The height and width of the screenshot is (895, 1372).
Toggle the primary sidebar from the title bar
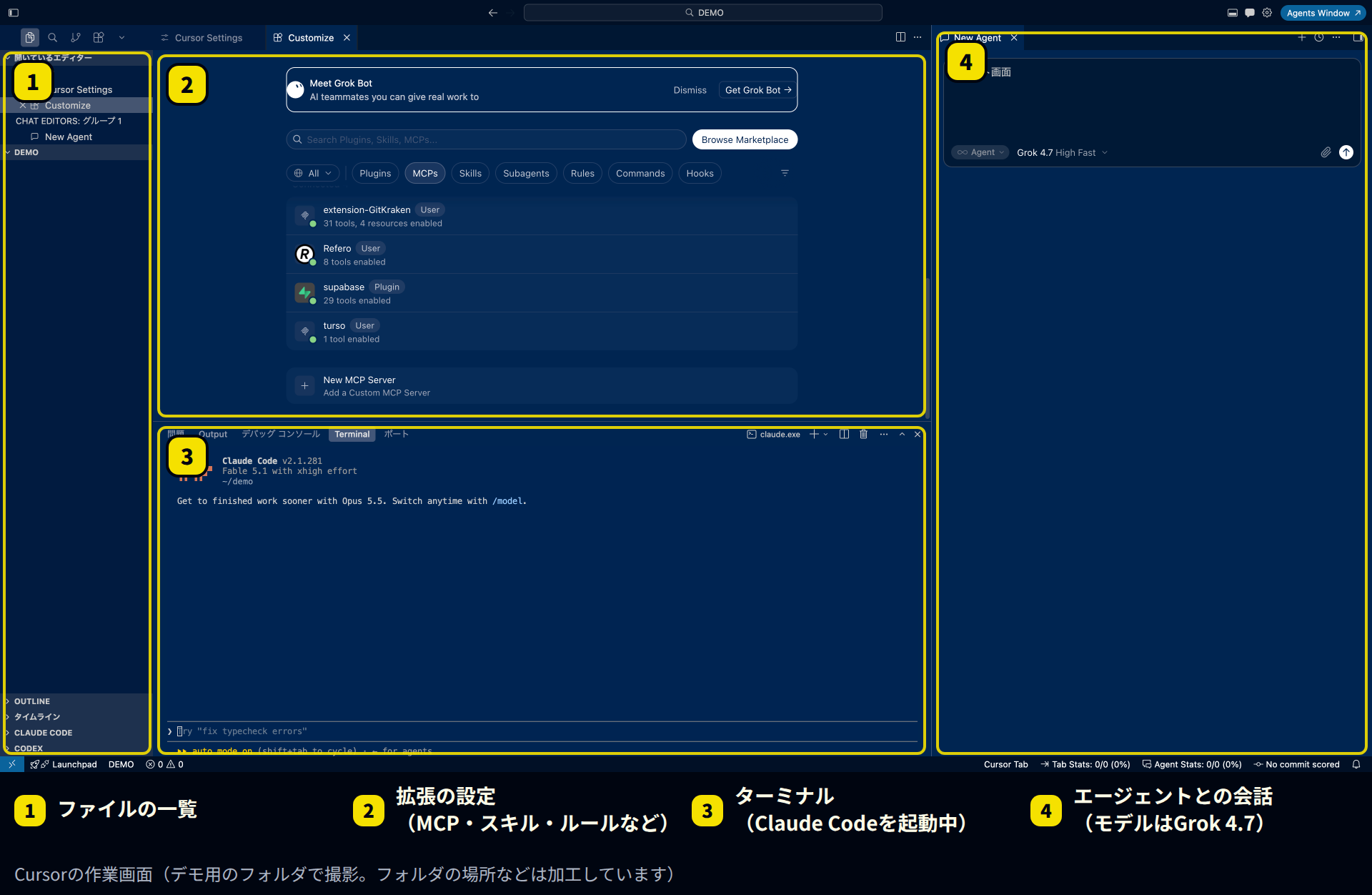point(14,12)
